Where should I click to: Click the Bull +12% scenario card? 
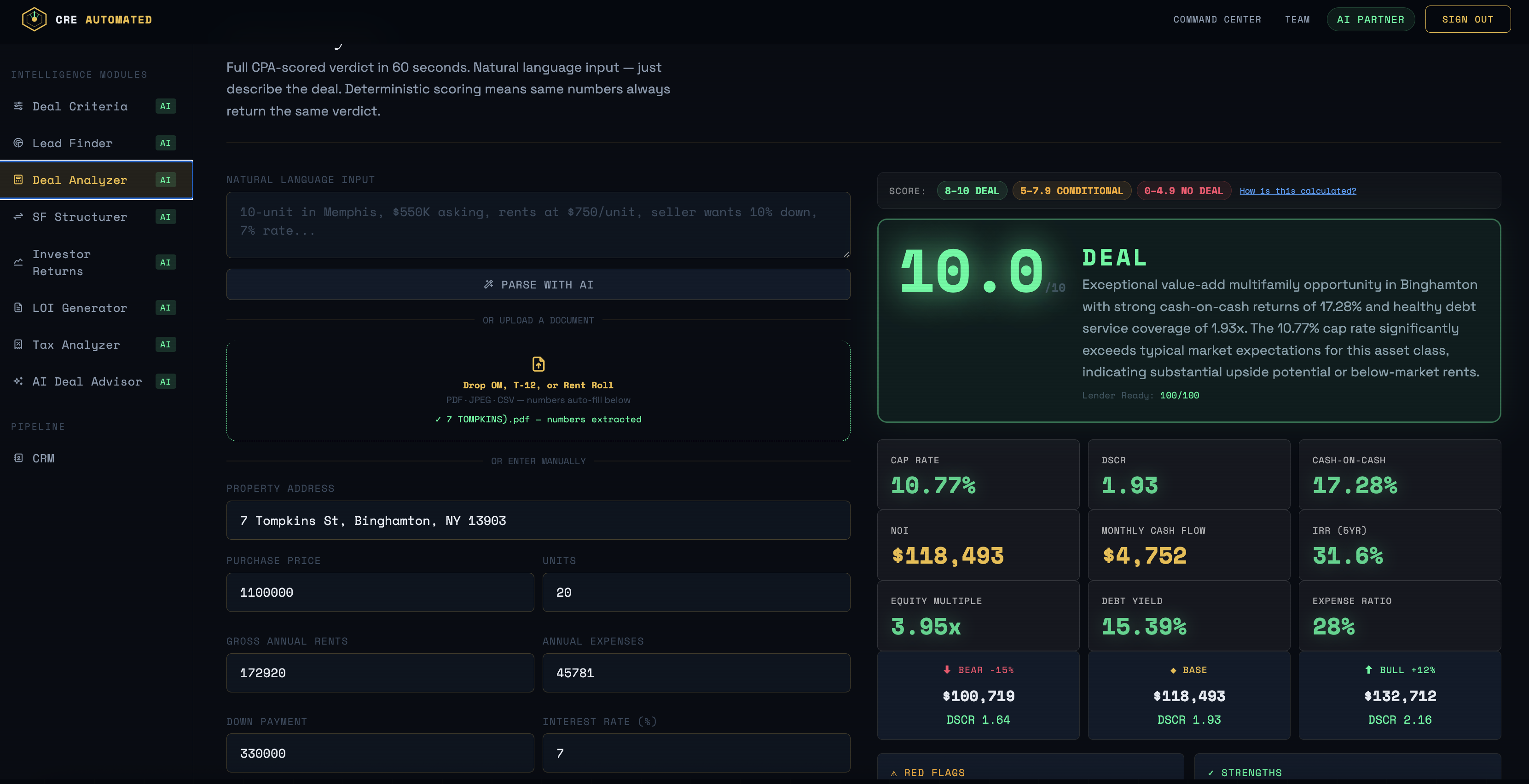1400,695
